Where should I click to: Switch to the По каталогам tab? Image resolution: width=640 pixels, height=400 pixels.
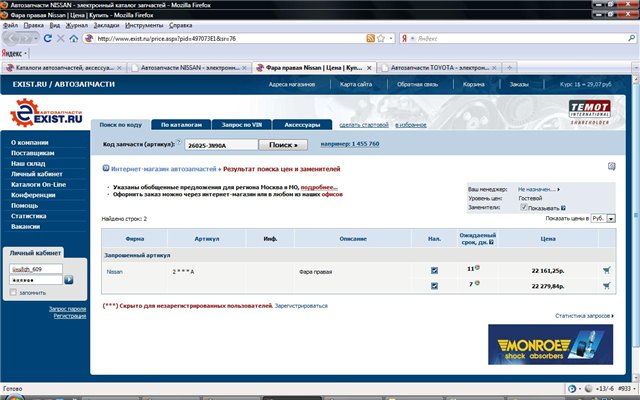tap(181, 125)
